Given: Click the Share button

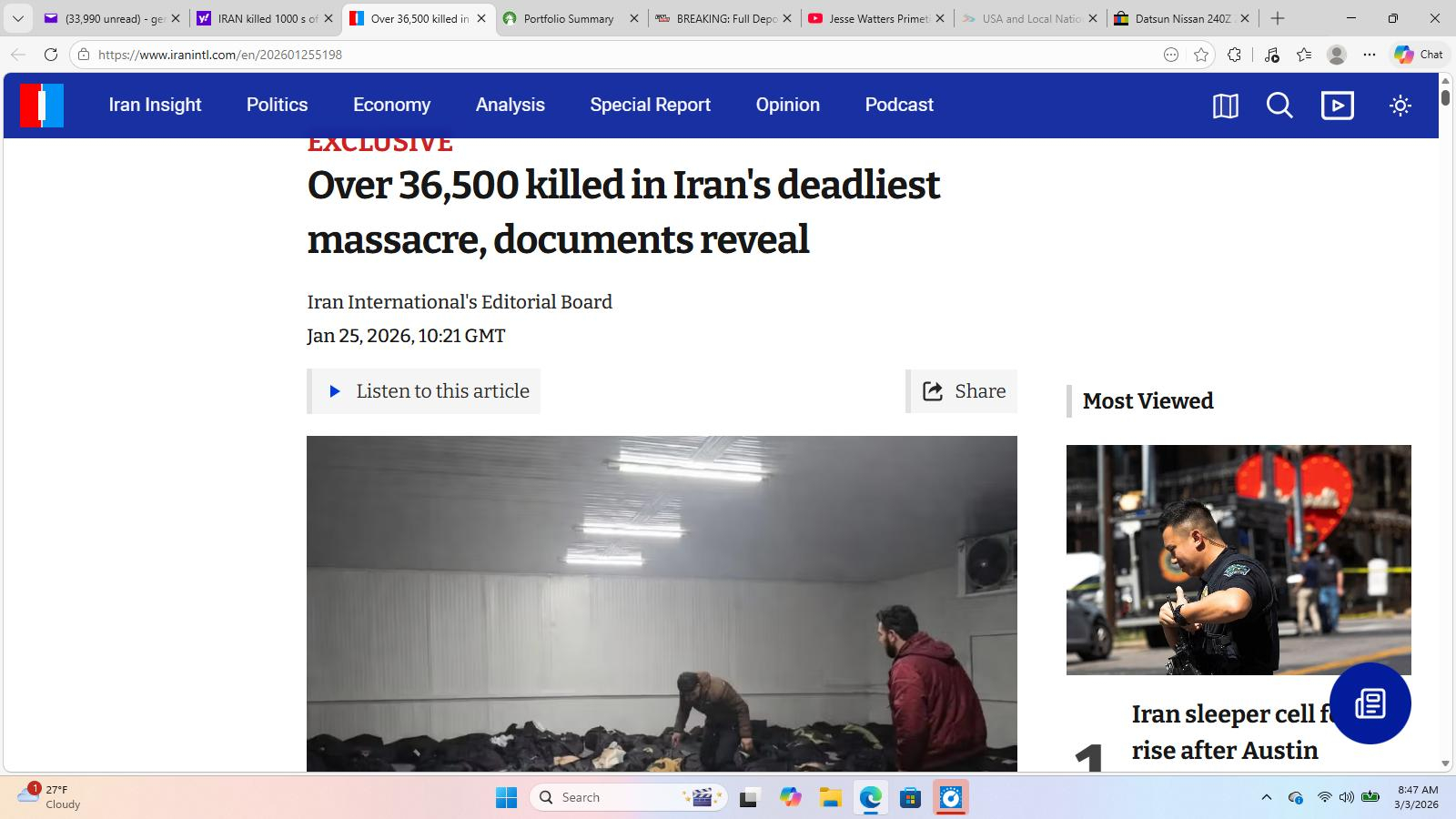Looking at the screenshot, I should click(x=962, y=391).
